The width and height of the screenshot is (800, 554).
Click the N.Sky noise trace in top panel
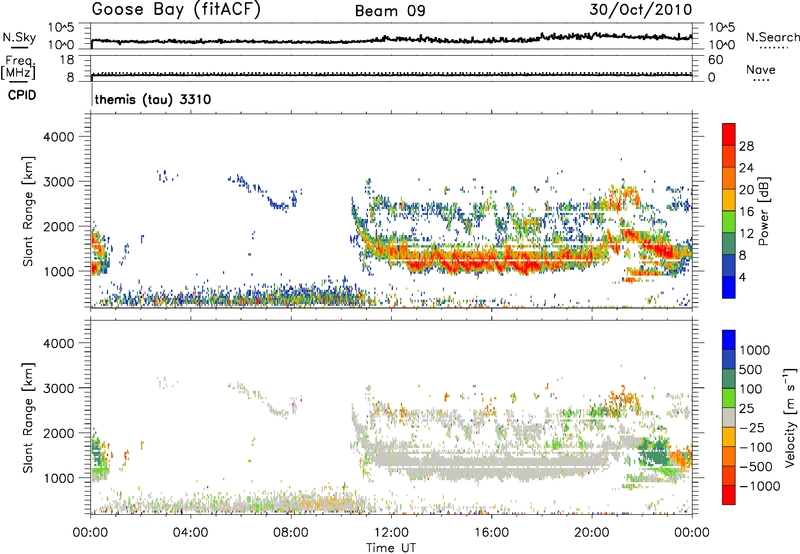(x=391, y=39)
